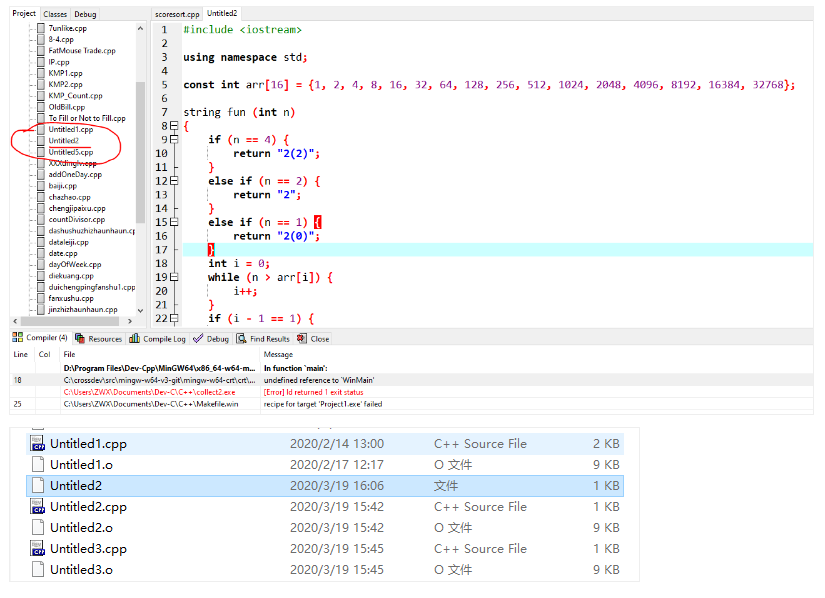This screenshot has height=598, width=825.
Task: Click the project tree scroll down arrow
Action: [140, 310]
